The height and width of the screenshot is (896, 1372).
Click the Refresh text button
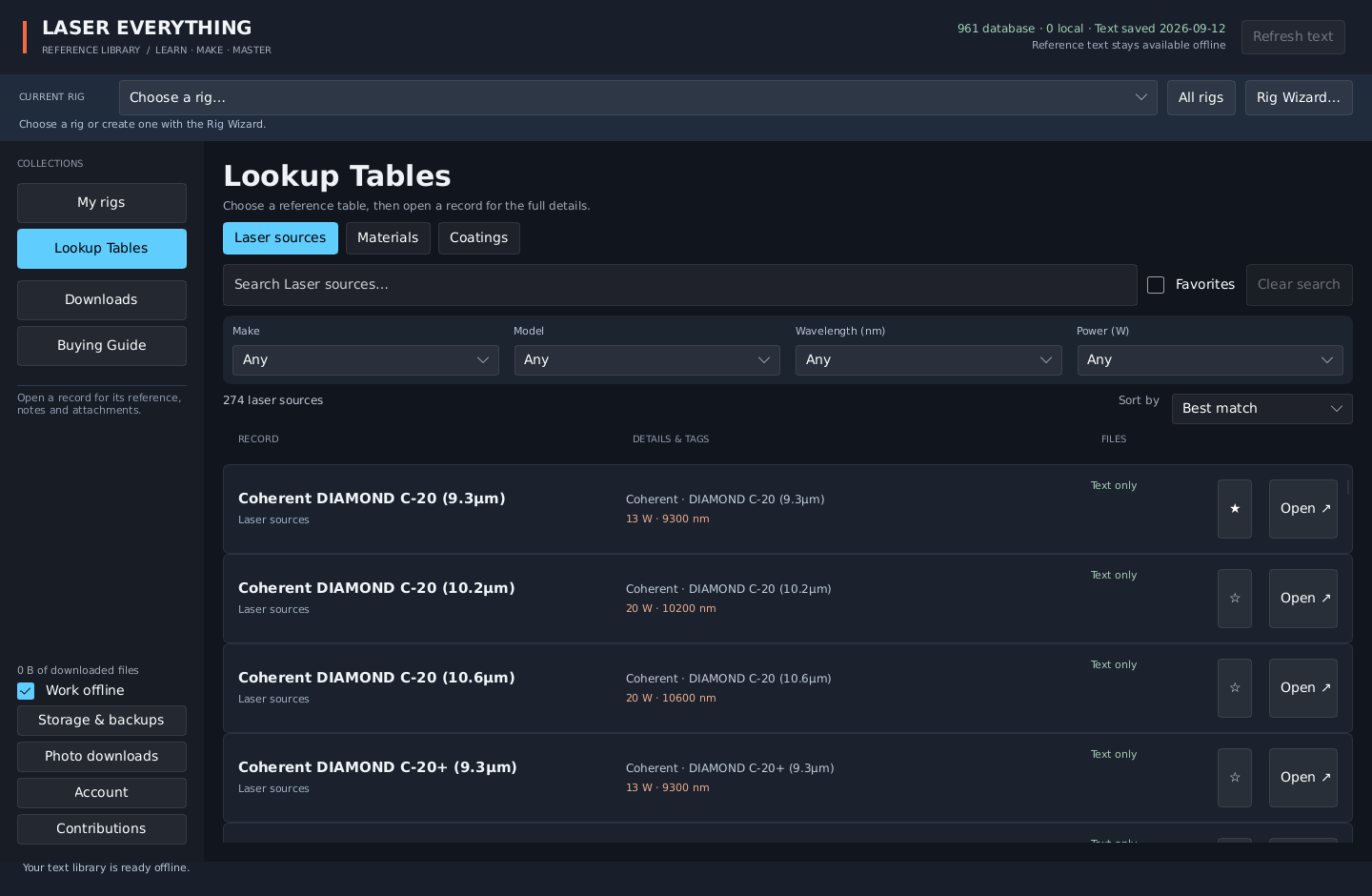(1293, 37)
